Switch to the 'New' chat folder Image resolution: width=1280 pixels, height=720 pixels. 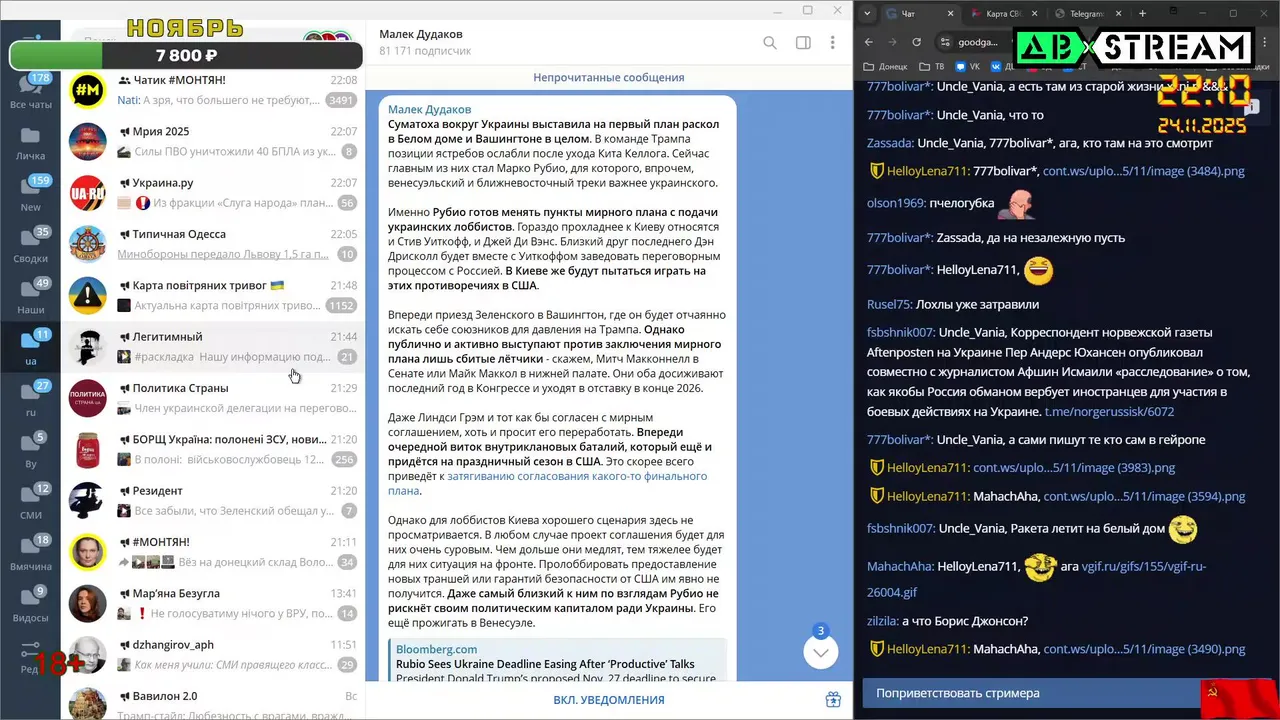pos(30,194)
